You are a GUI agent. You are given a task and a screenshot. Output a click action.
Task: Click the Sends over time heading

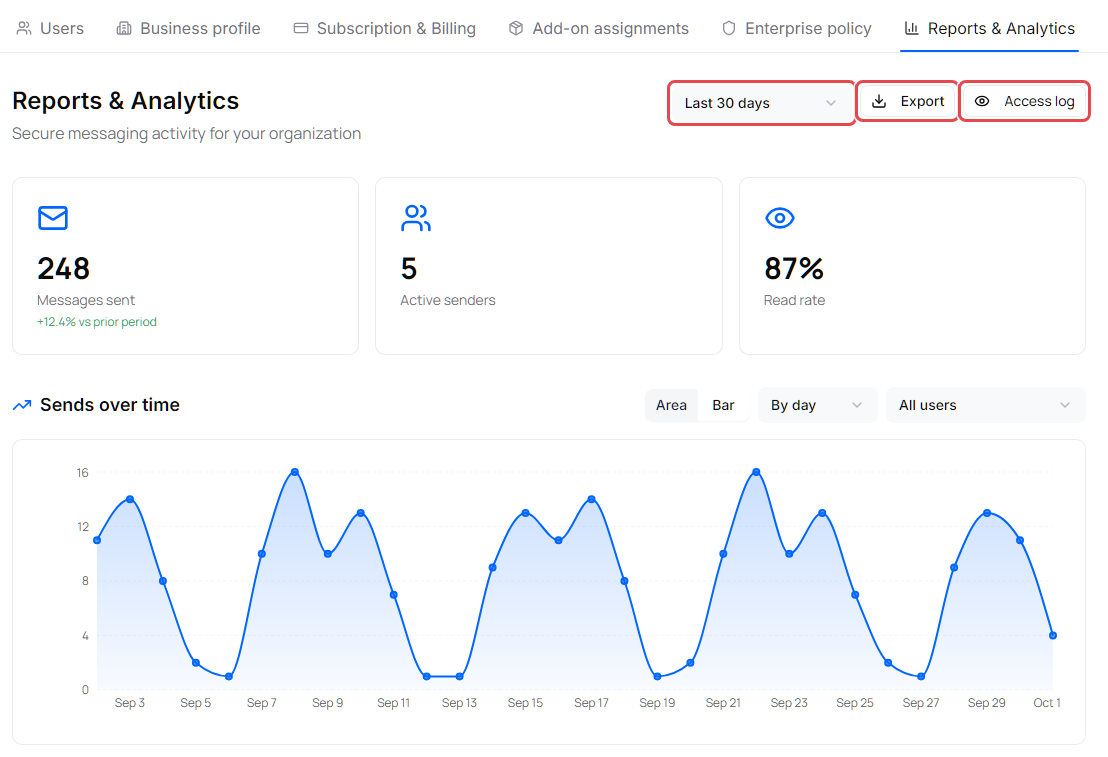[110, 405]
